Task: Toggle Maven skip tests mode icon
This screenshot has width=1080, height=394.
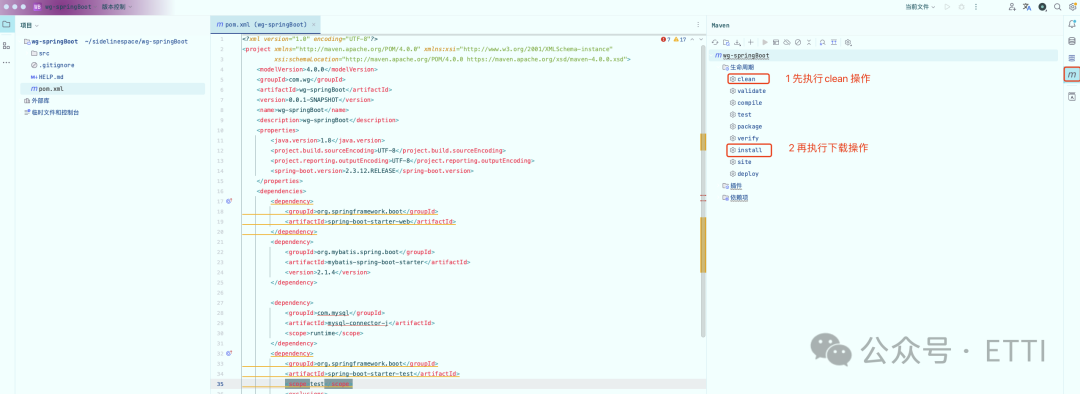Action: click(x=798, y=42)
